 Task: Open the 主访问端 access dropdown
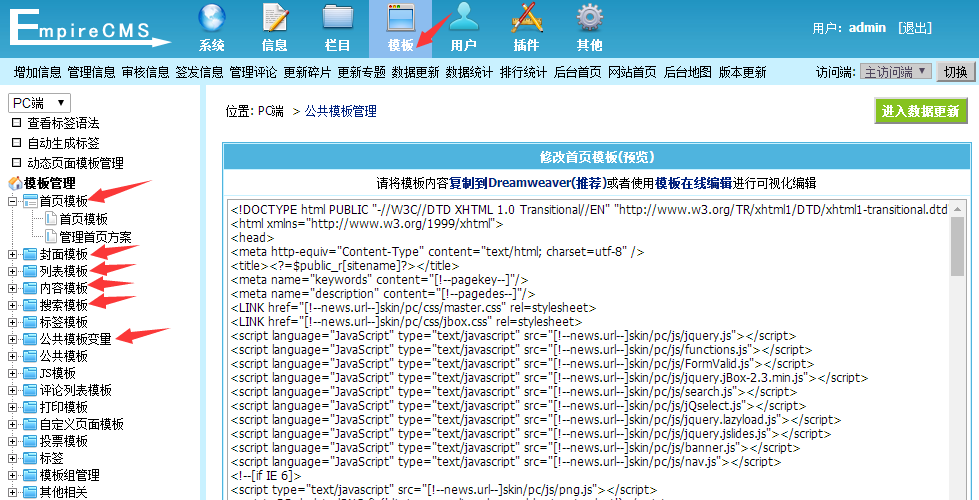[895, 72]
